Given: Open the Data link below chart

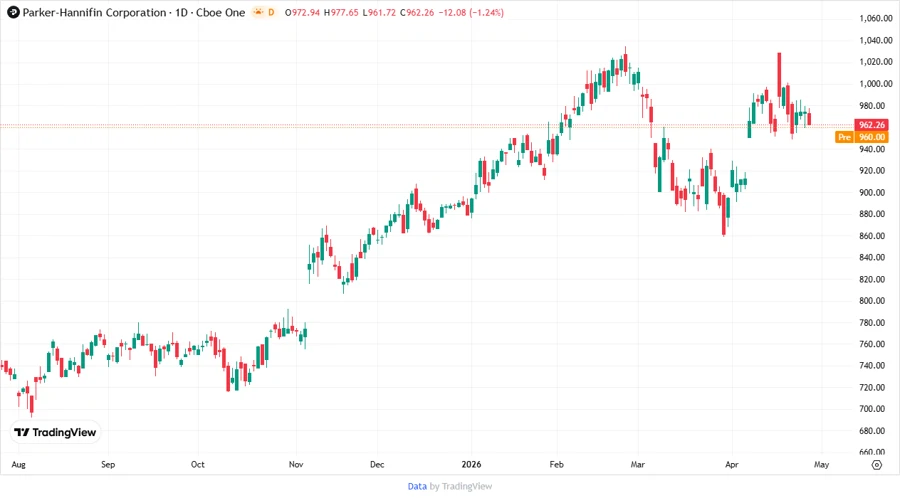Looking at the screenshot, I should (417, 486).
